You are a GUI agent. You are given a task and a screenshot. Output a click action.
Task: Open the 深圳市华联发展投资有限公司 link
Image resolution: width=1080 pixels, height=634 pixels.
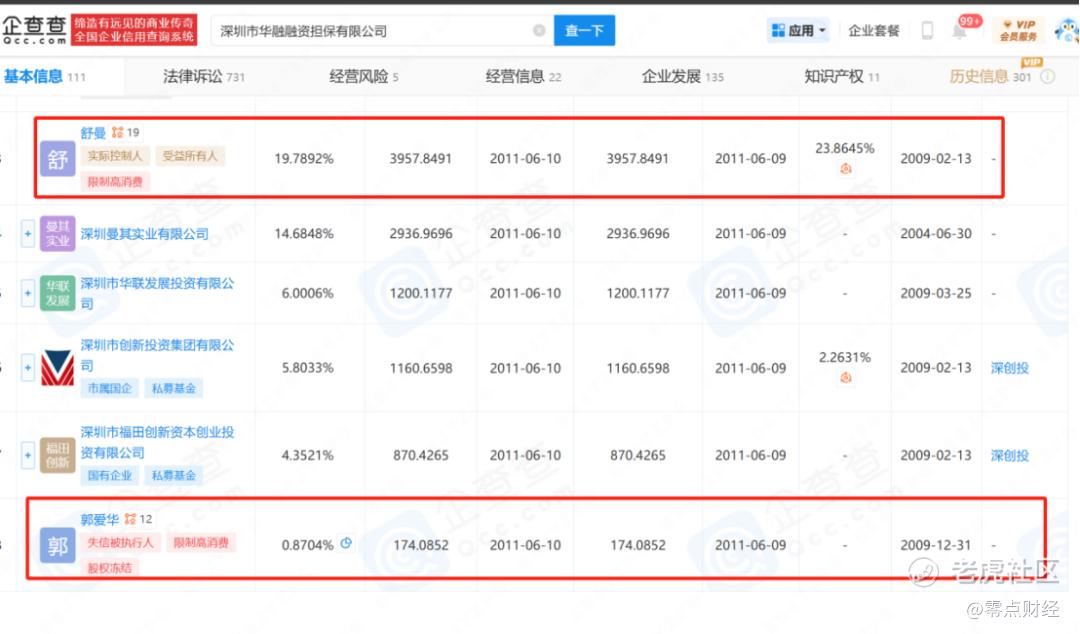[157, 293]
